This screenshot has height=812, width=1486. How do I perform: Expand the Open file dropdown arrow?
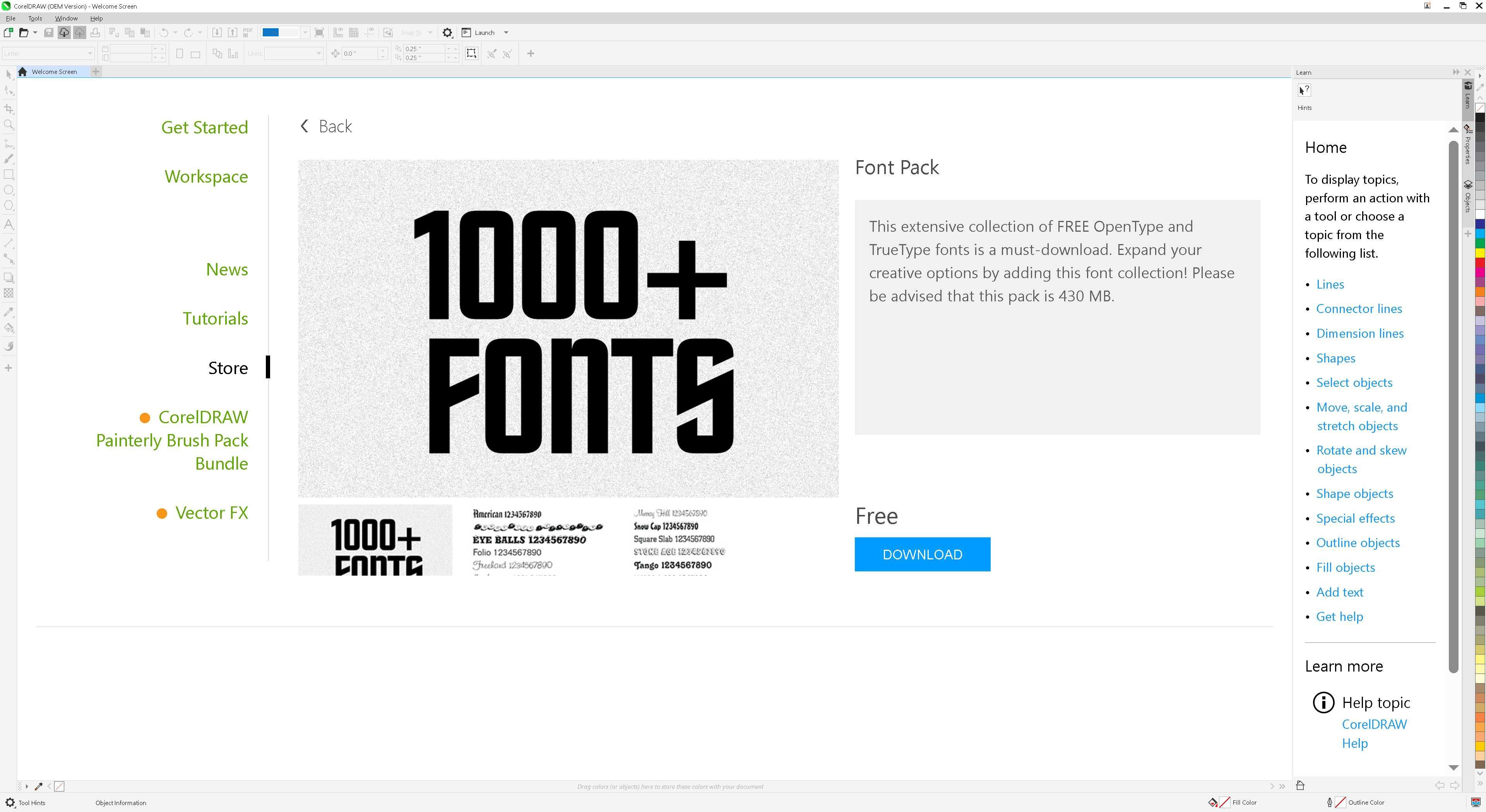[x=35, y=33]
